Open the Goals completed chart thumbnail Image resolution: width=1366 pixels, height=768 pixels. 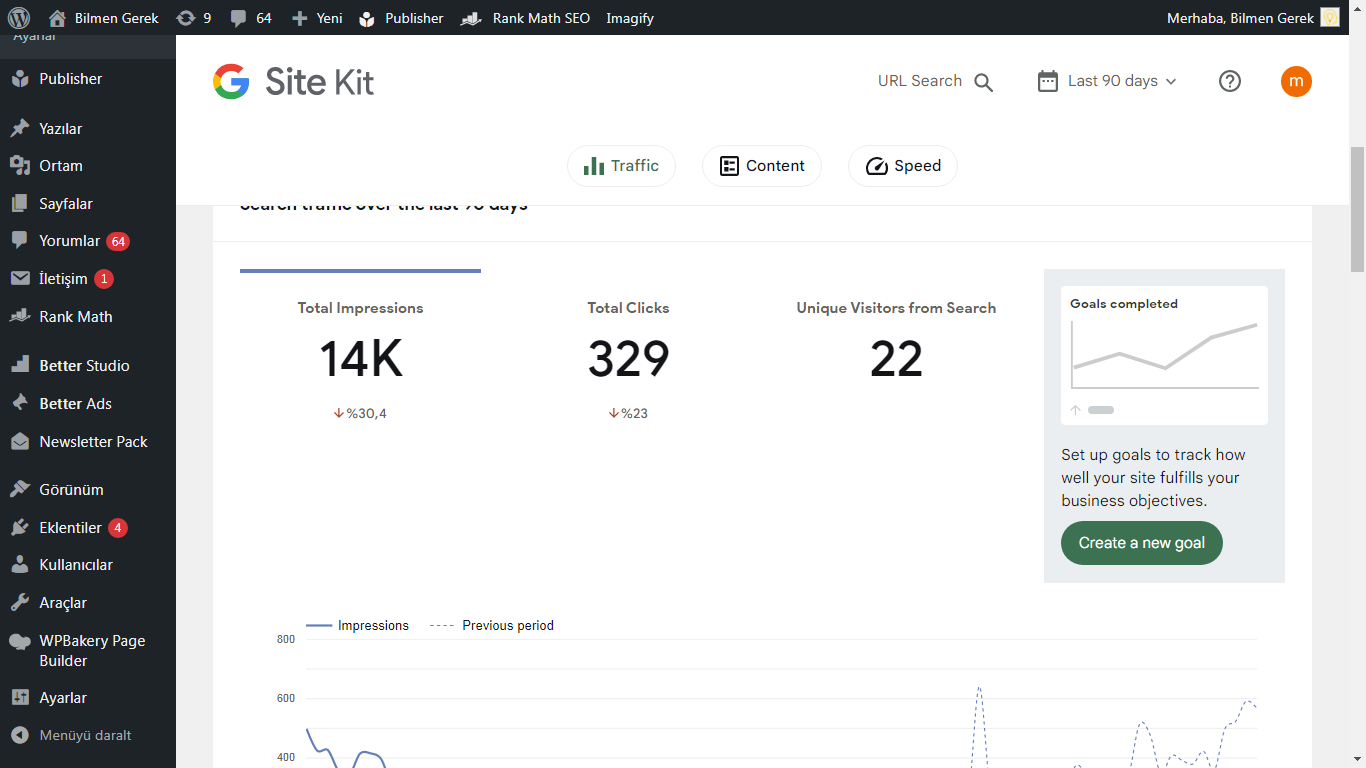tap(1164, 355)
